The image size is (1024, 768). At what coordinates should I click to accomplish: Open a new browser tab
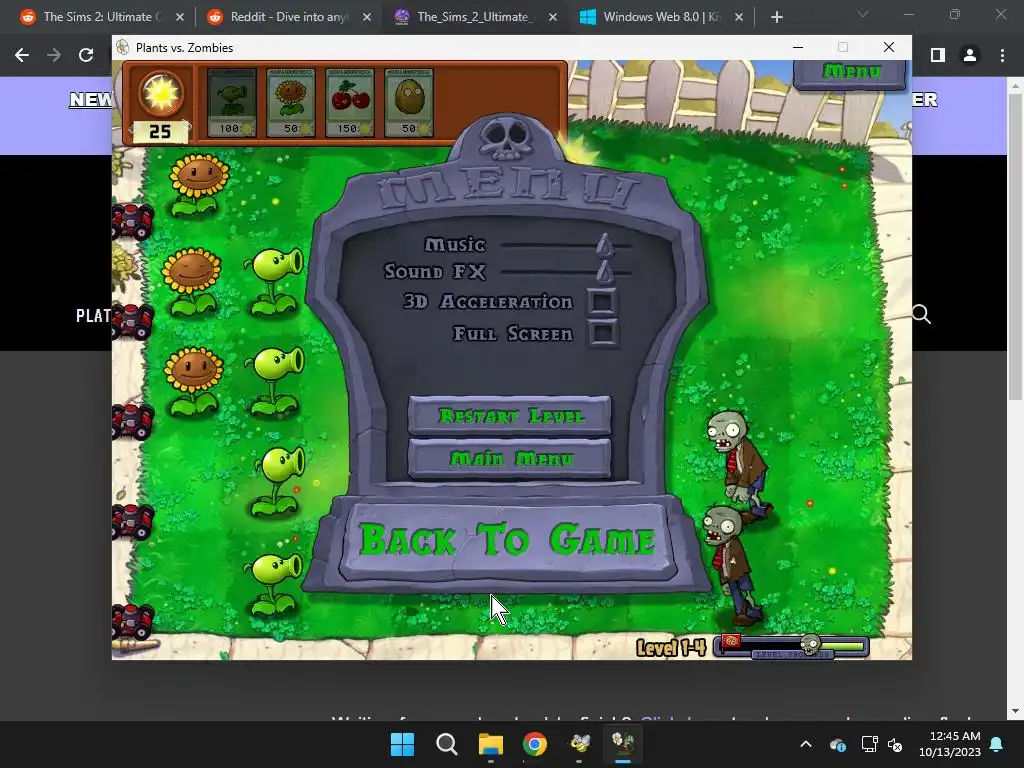click(776, 17)
